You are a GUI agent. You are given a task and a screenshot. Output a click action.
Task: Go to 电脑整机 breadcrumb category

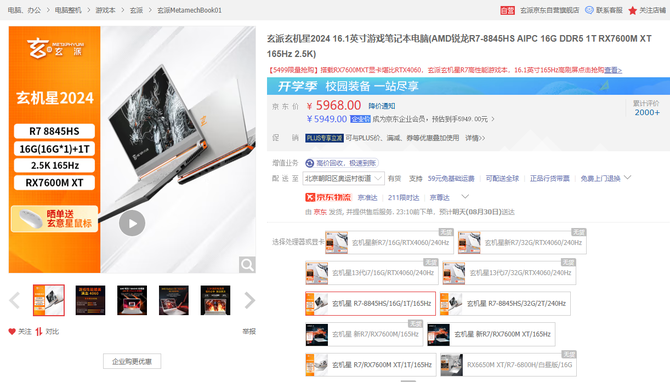point(68,10)
